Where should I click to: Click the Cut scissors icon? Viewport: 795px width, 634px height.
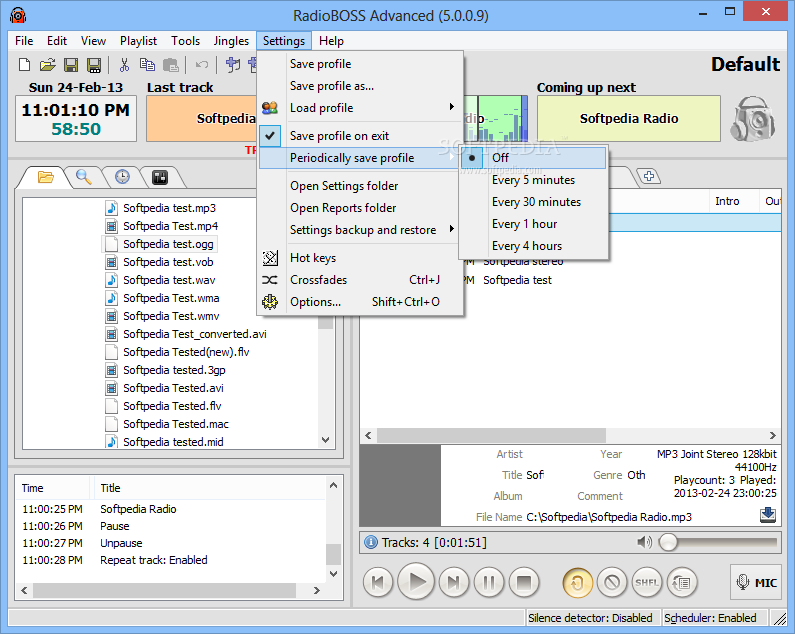(x=124, y=64)
